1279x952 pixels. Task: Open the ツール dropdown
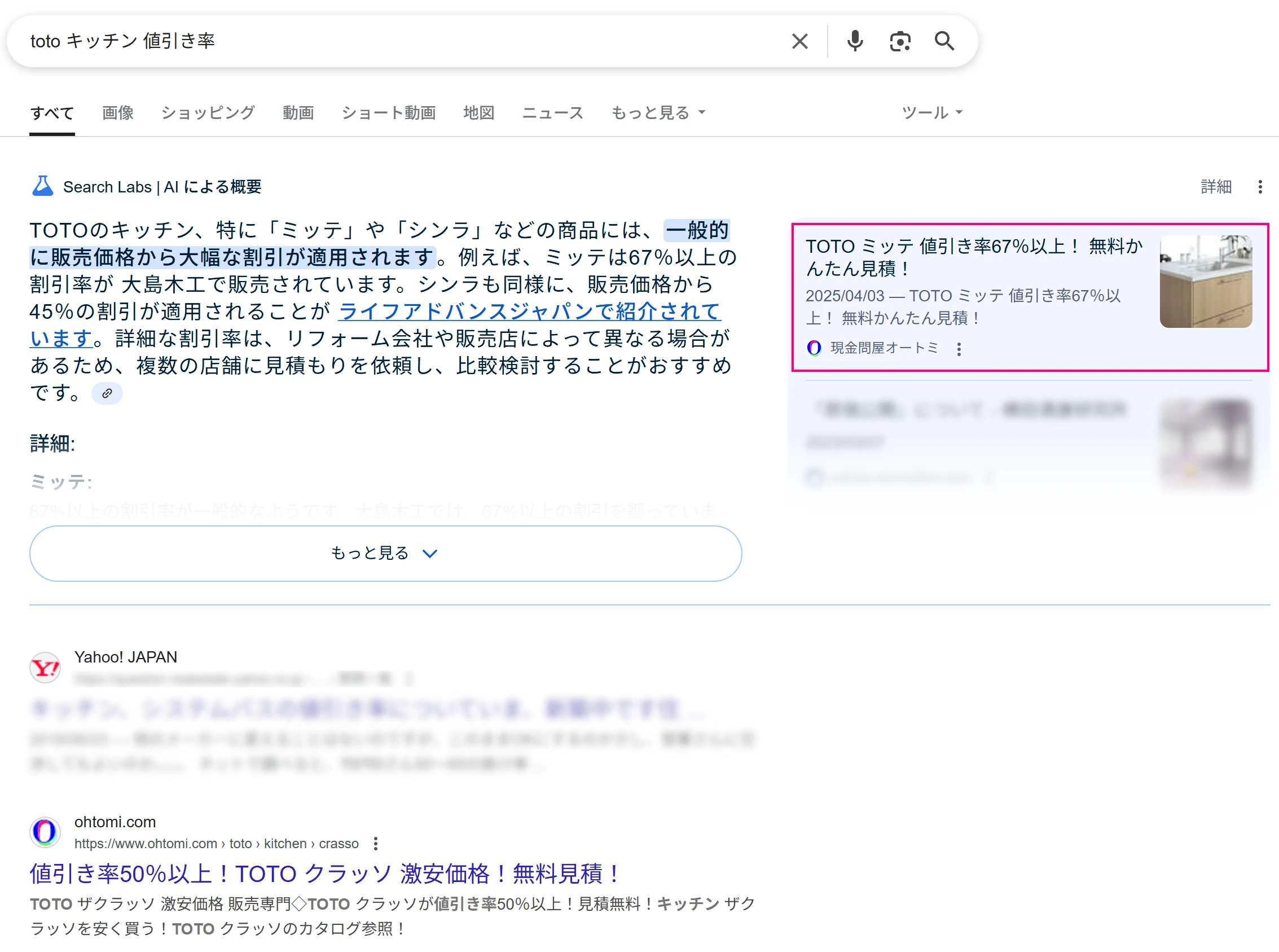[x=932, y=113]
